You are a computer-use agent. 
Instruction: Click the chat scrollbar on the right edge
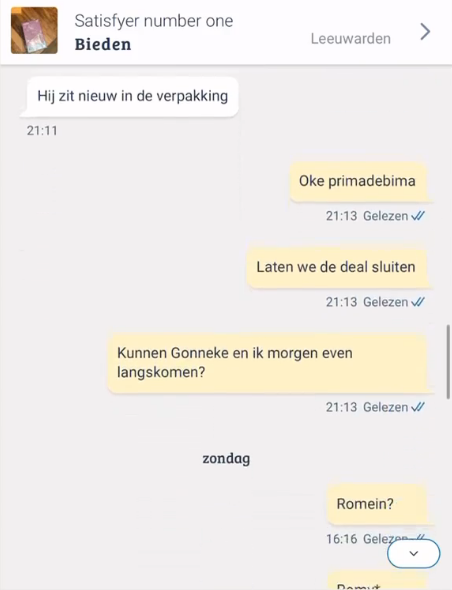tap(448, 362)
